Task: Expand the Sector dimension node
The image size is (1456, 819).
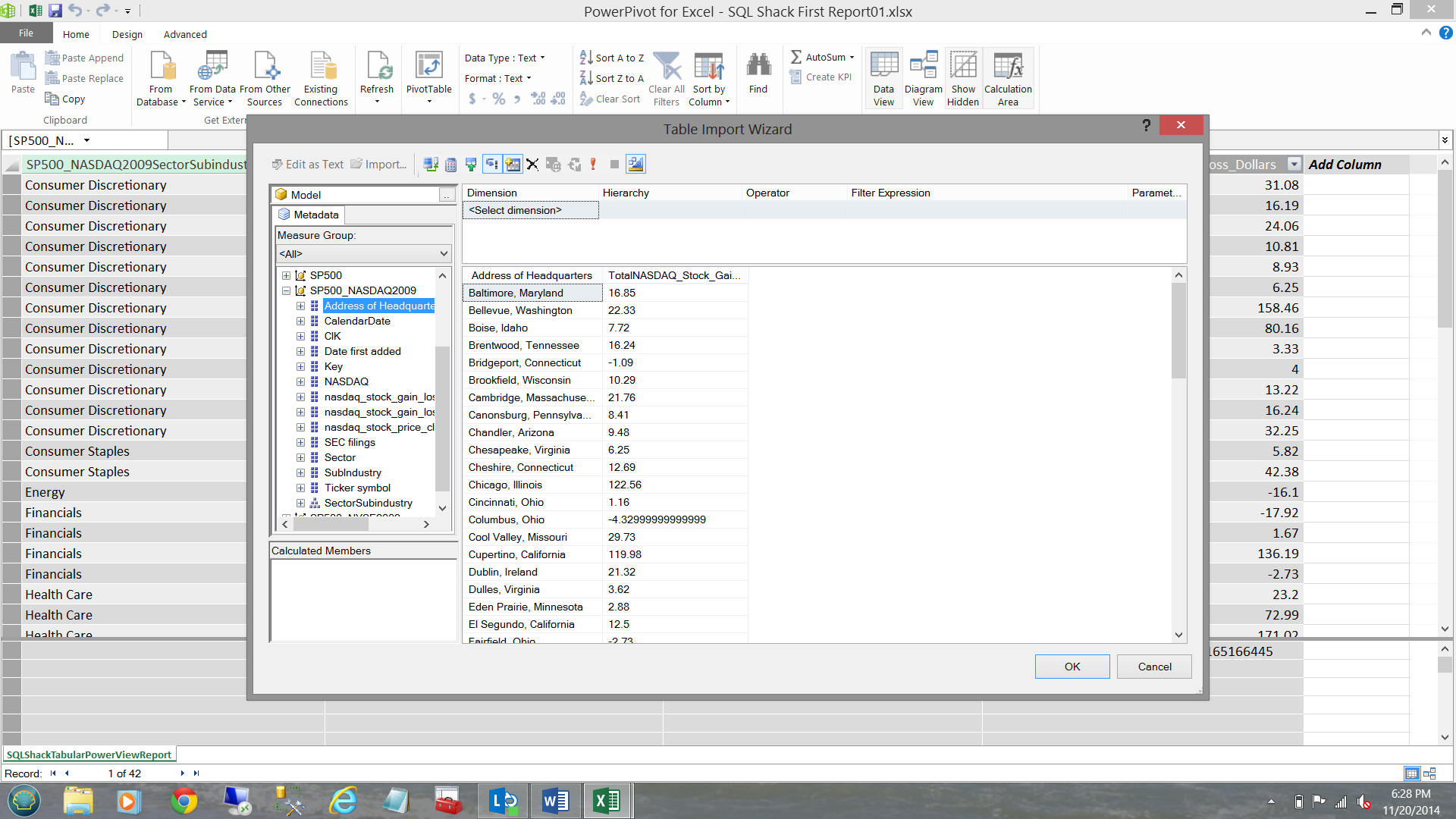Action: point(300,458)
